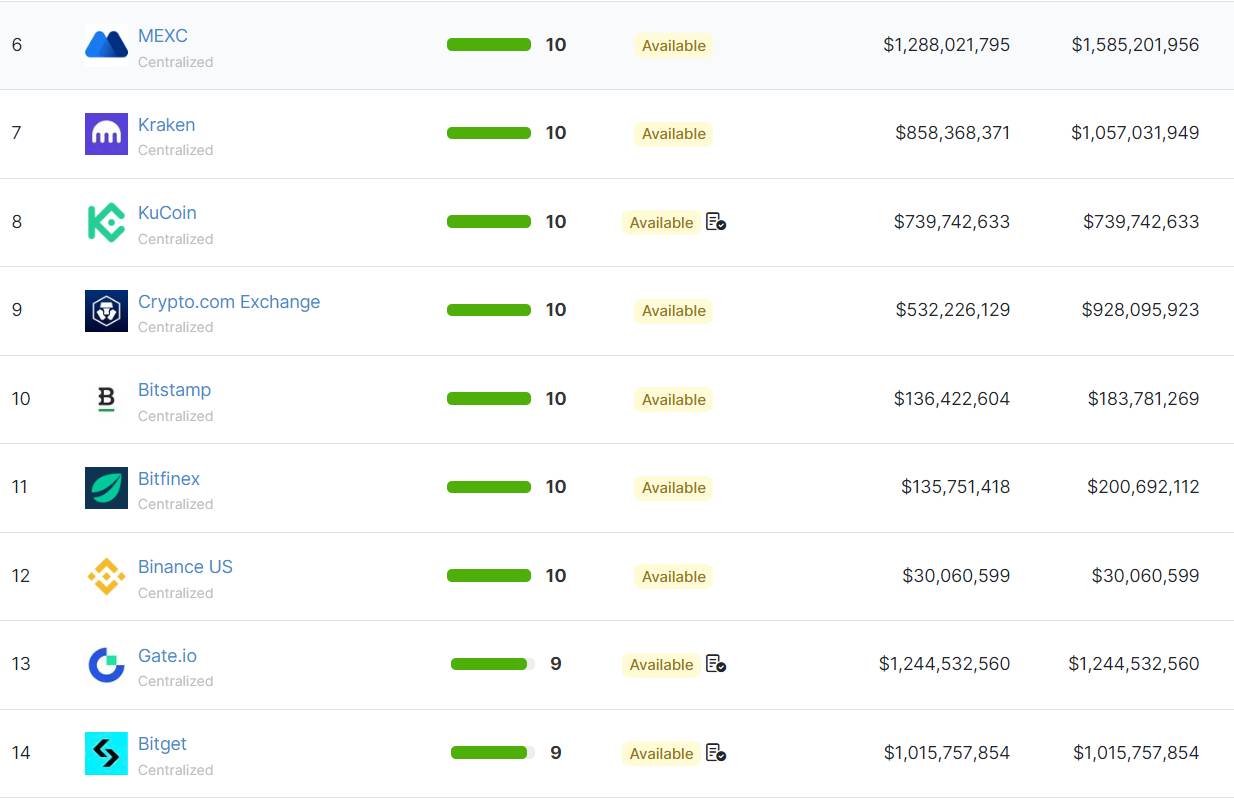The height and width of the screenshot is (799, 1234).
Task: Click Bitstamp volume $183,781,269
Action: (x=1144, y=399)
